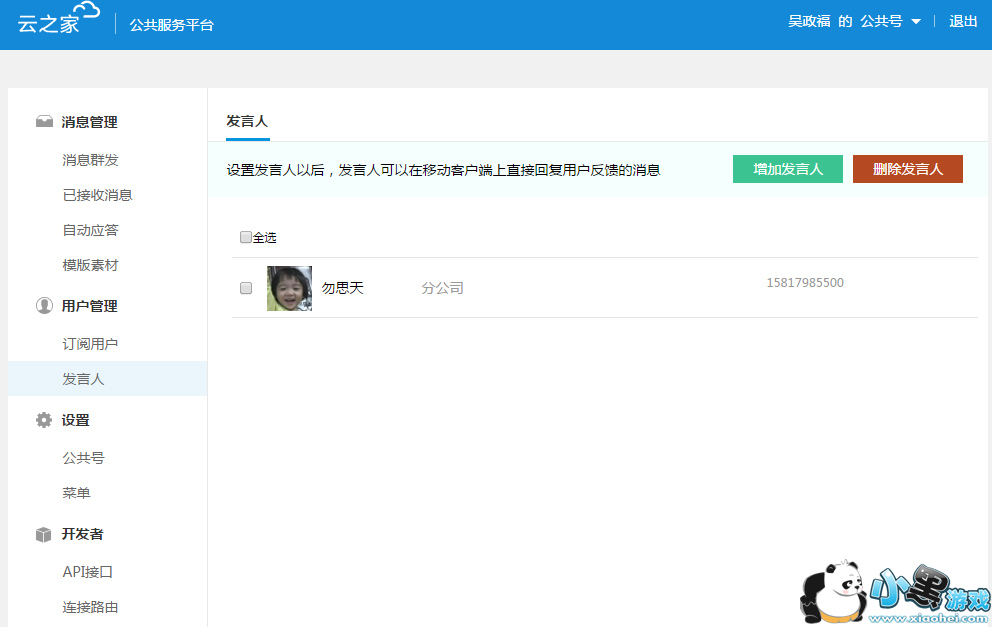The height and width of the screenshot is (627, 992).
Task: Open API接口 sidebar item
Action: 87,572
